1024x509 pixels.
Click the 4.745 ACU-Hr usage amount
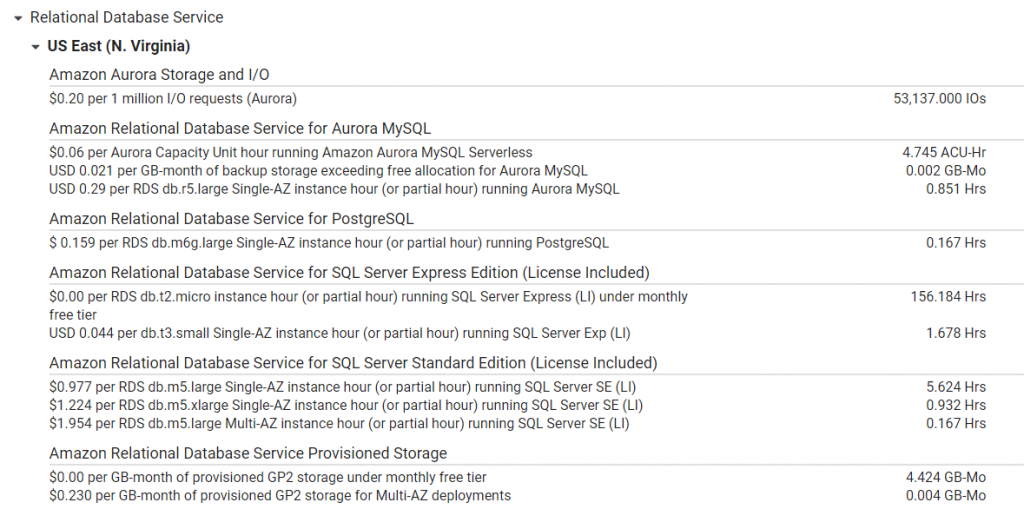tap(943, 152)
